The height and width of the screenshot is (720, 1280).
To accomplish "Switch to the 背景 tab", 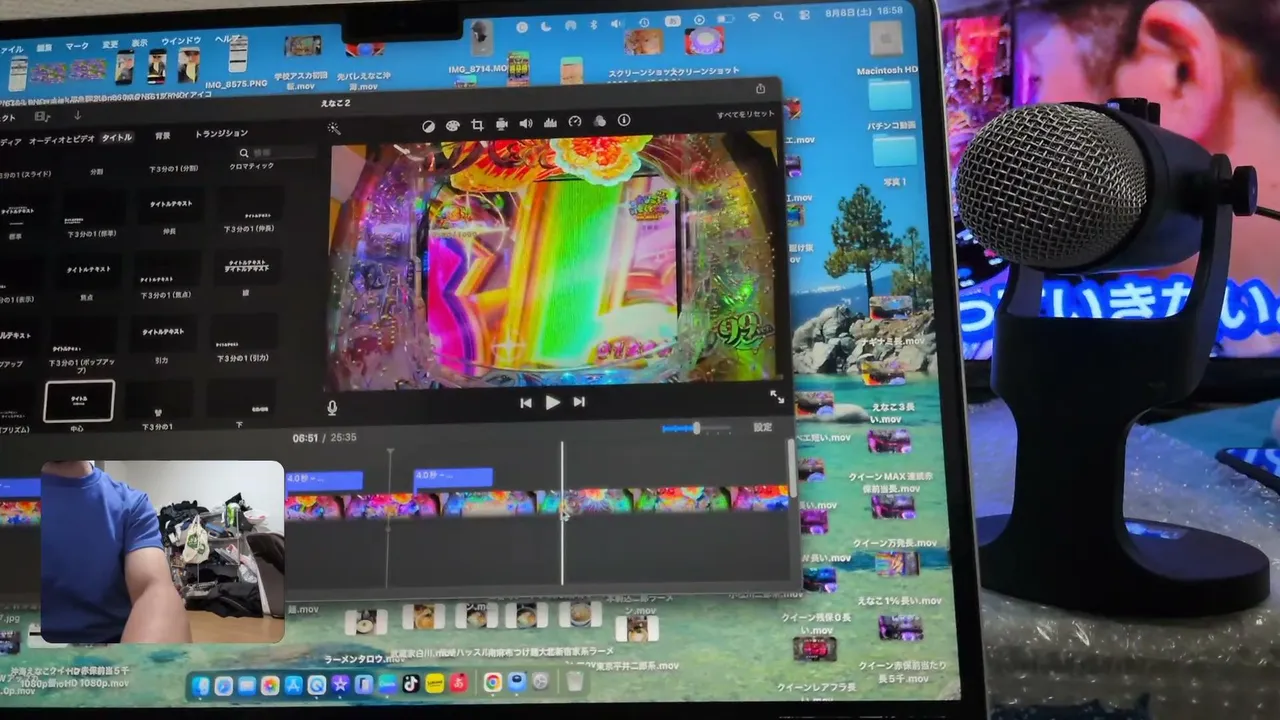I will (x=163, y=135).
